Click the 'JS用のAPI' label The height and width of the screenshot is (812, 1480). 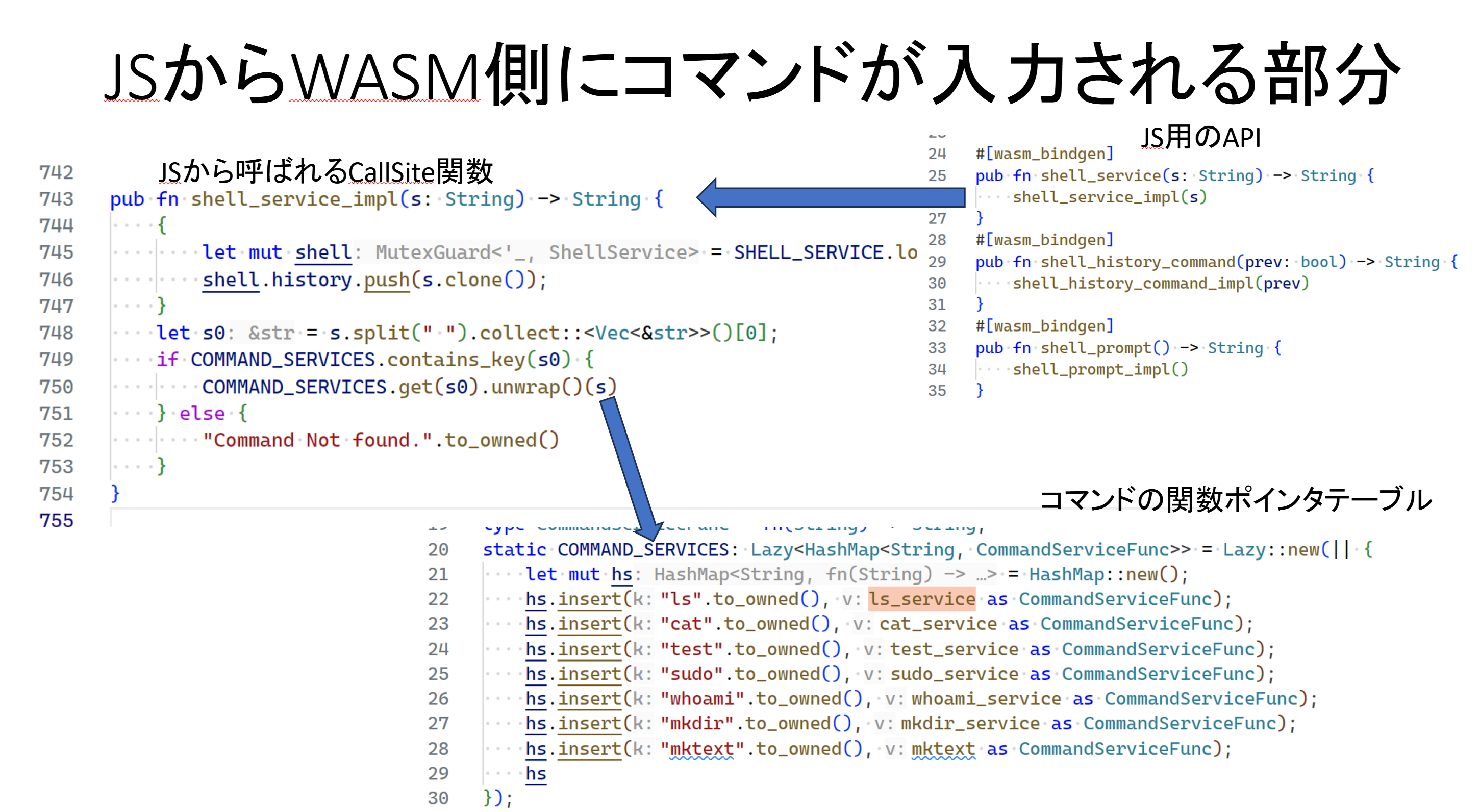[x=1201, y=138]
